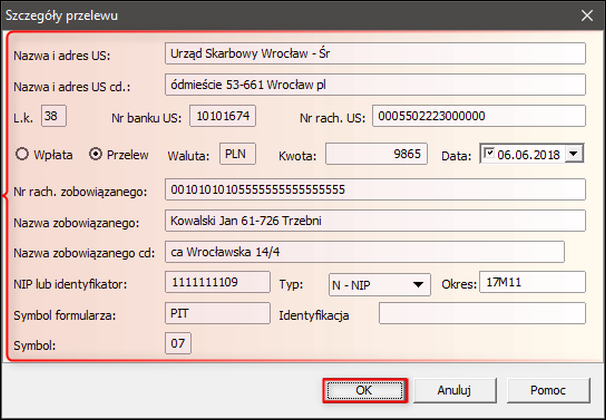606x420 pixels.
Task: Open help with the Pomoc button
Action: click(548, 390)
